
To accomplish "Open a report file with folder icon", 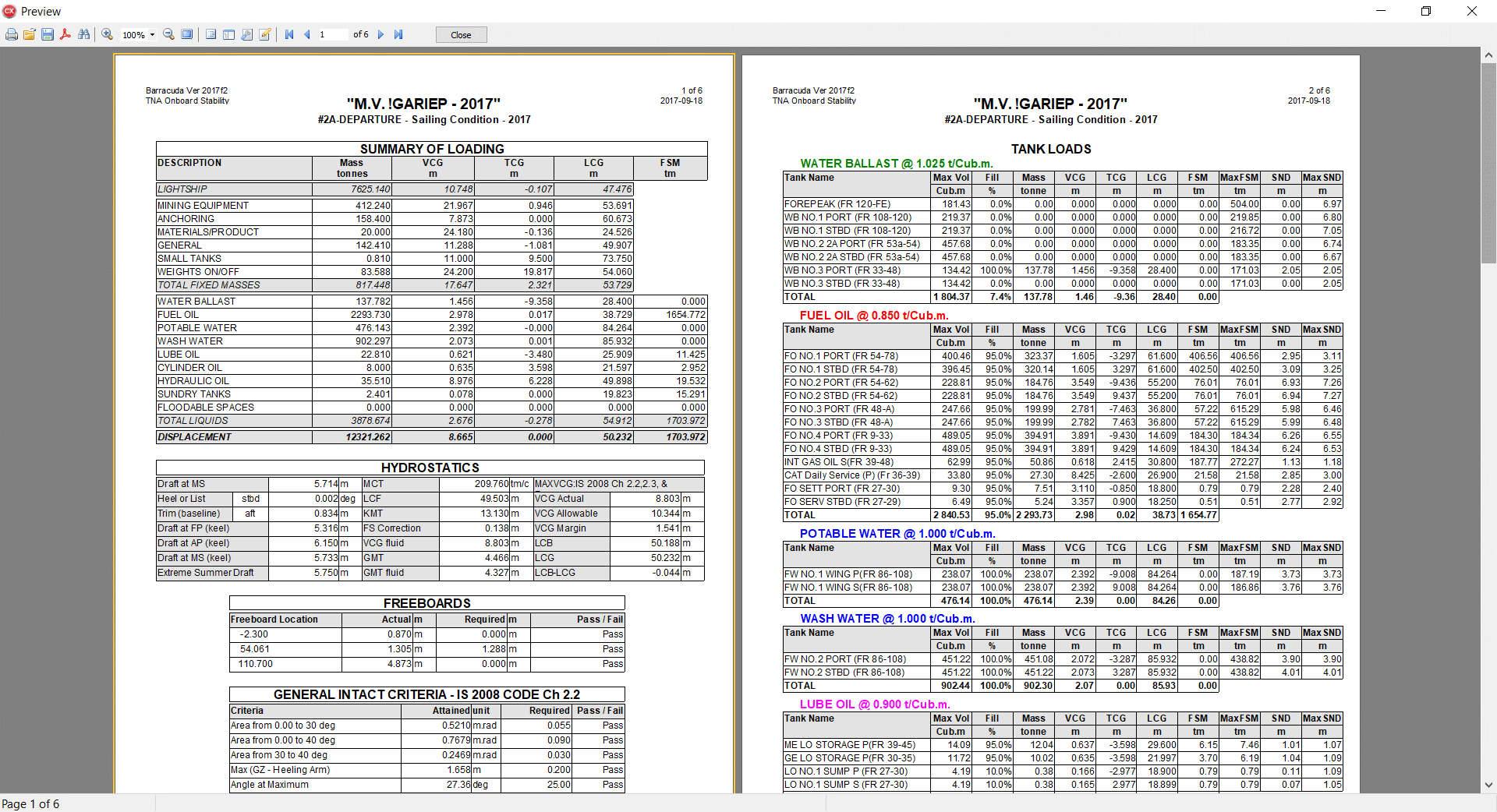I will pos(30,34).
